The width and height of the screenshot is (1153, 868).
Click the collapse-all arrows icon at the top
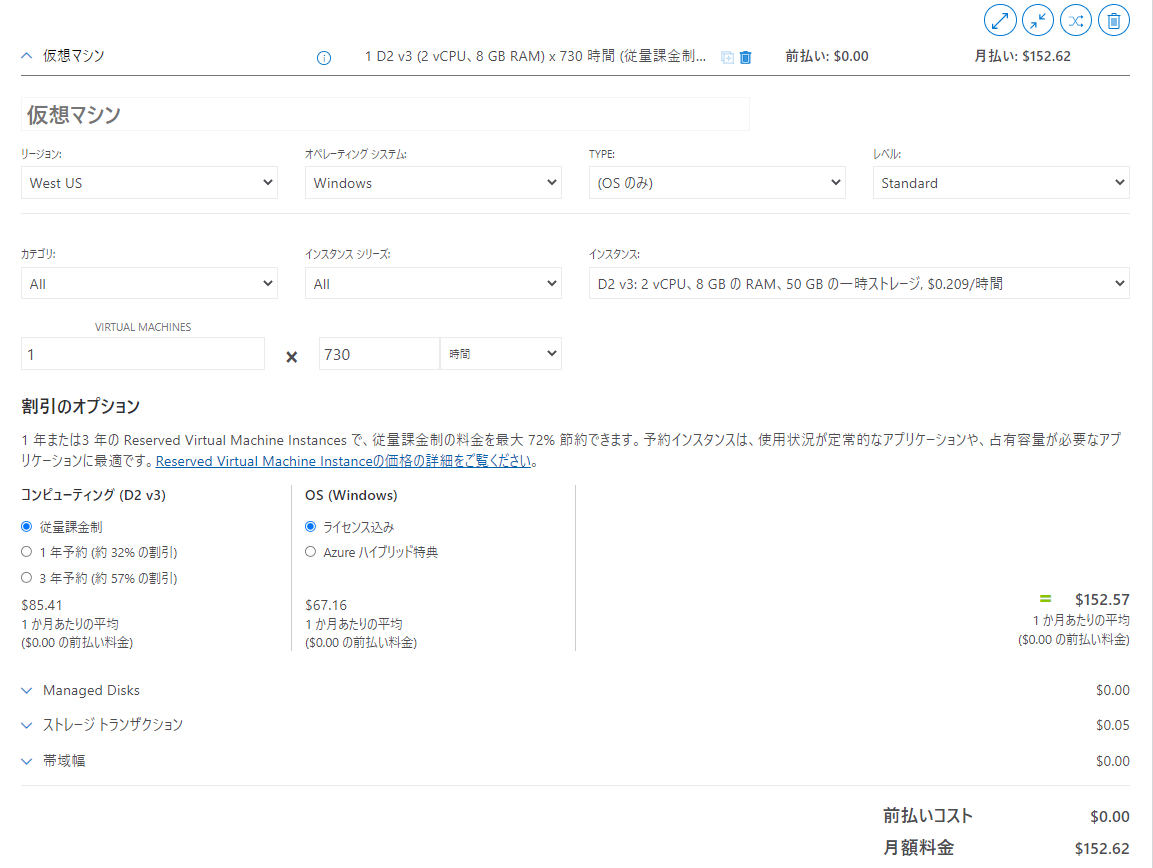point(1038,21)
